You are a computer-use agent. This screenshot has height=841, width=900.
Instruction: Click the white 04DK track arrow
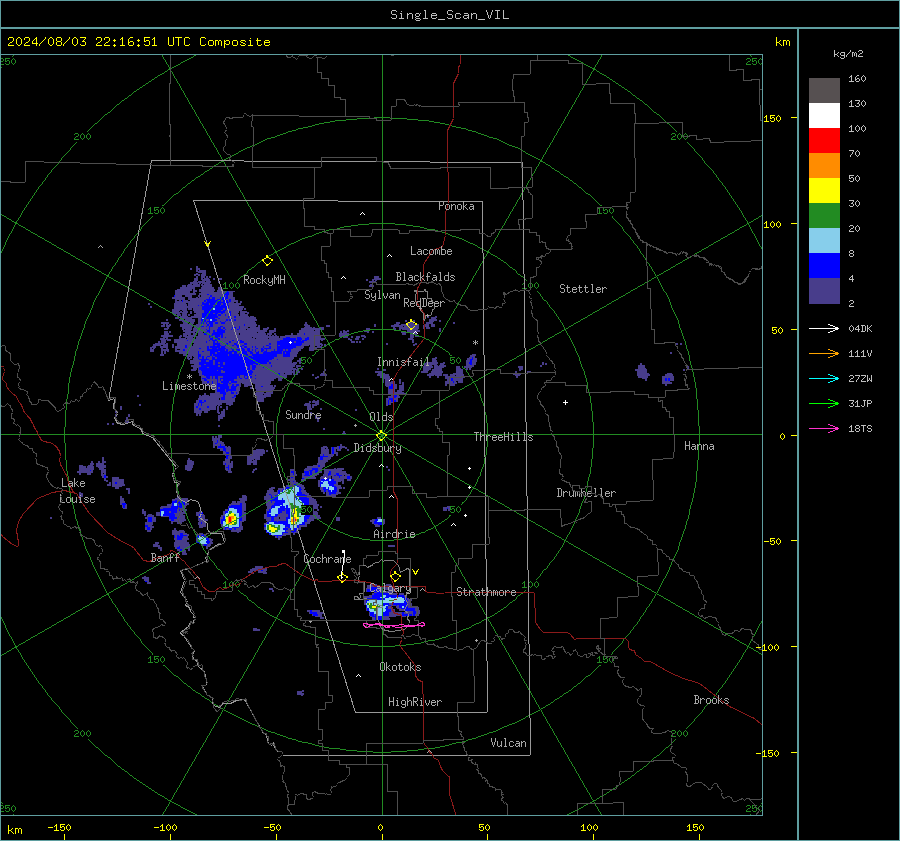pos(824,328)
